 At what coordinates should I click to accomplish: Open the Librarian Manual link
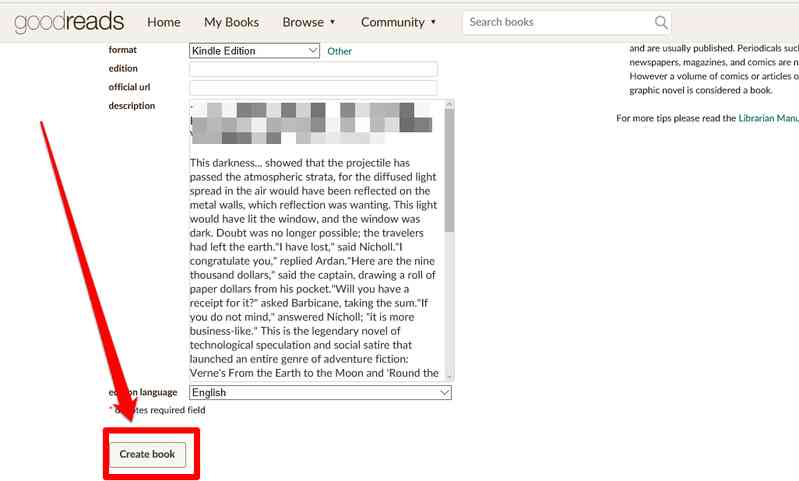click(x=768, y=118)
